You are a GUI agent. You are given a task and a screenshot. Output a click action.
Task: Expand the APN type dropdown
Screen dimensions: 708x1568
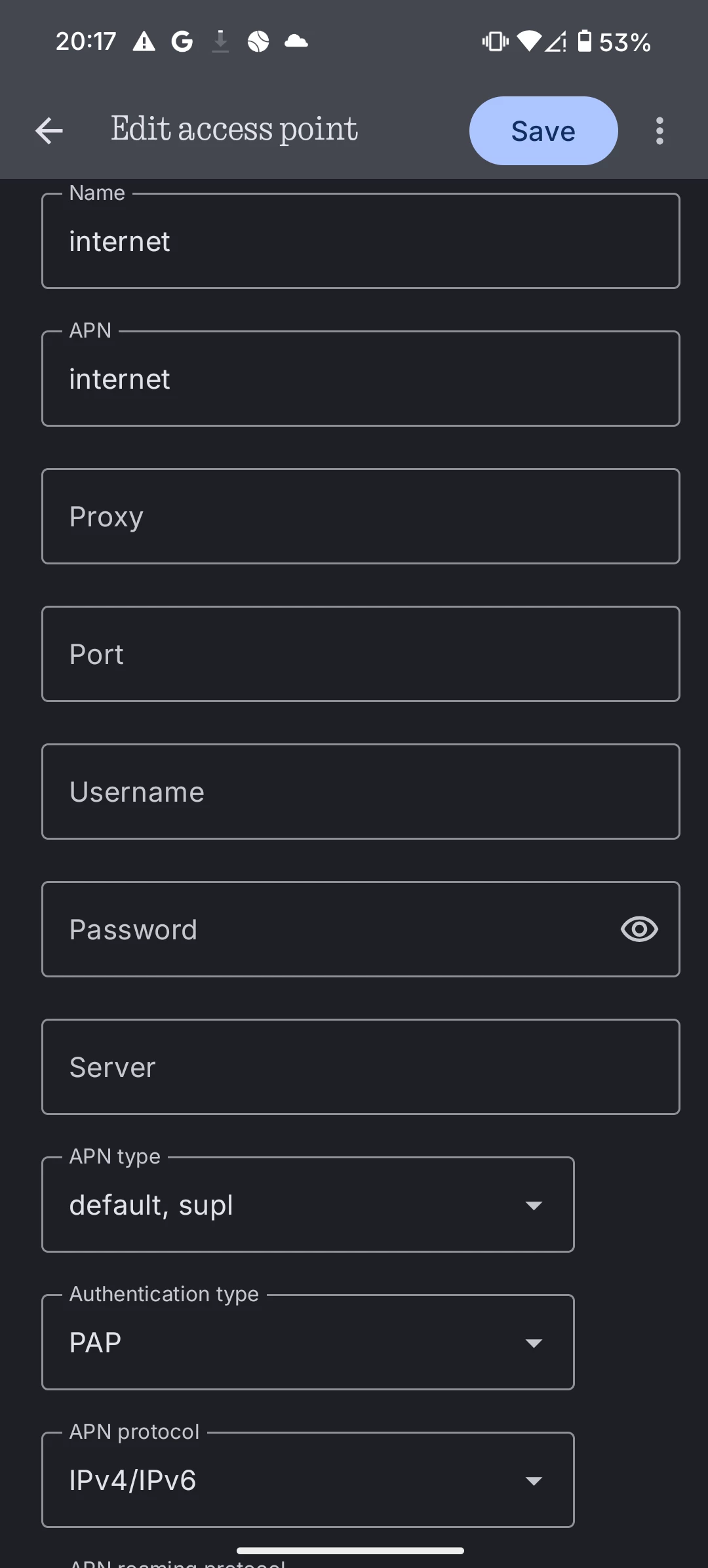coord(308,1205)
